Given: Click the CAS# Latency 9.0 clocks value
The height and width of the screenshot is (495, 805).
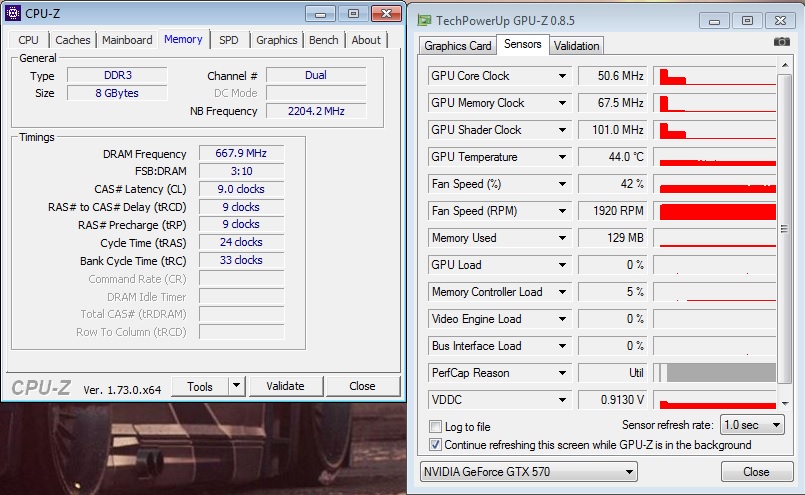Looking at the screenshot, I should pyautogui.click(x=241, y=189).
